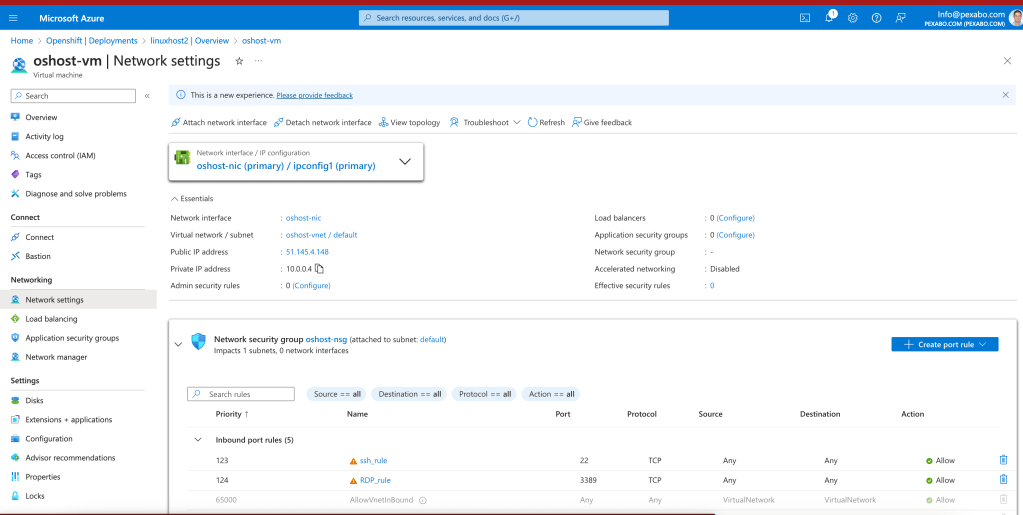Delete the RDP_rule with trash icon
Image resolution: width=1023 pixels, height=515 pixels.
1003,480
